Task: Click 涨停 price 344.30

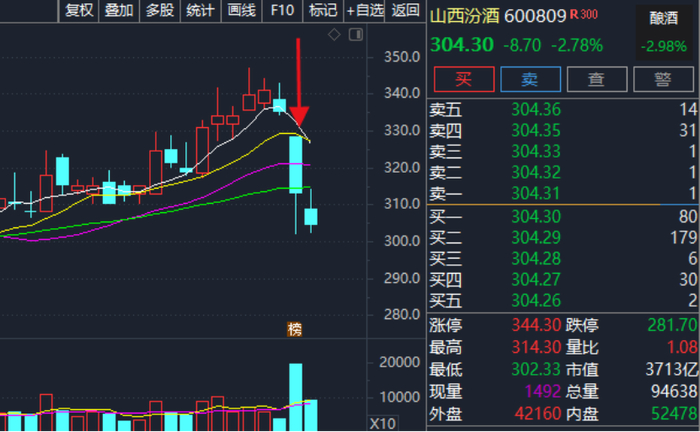Action: [536, 325]
